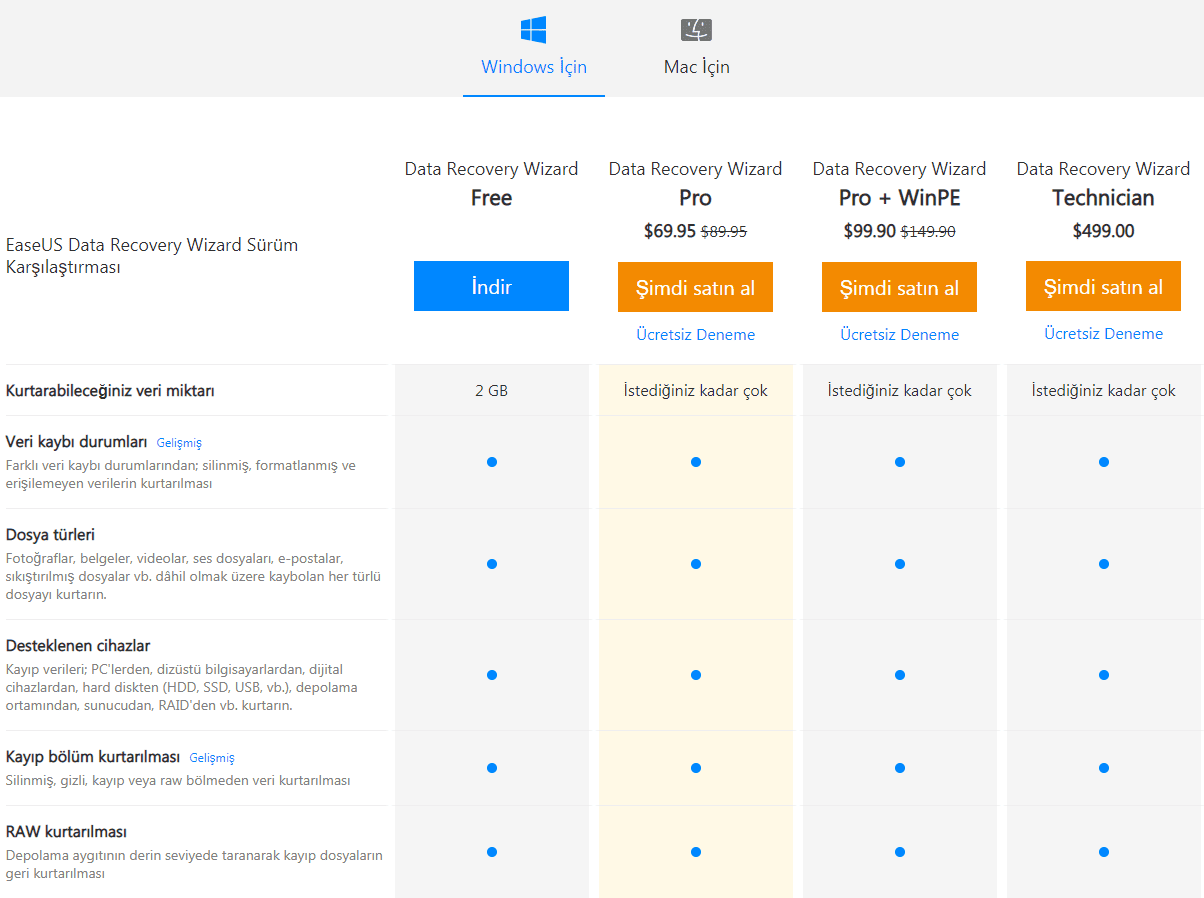Click the Windows logo icon
1204x898 pixels.
[533, 30]
